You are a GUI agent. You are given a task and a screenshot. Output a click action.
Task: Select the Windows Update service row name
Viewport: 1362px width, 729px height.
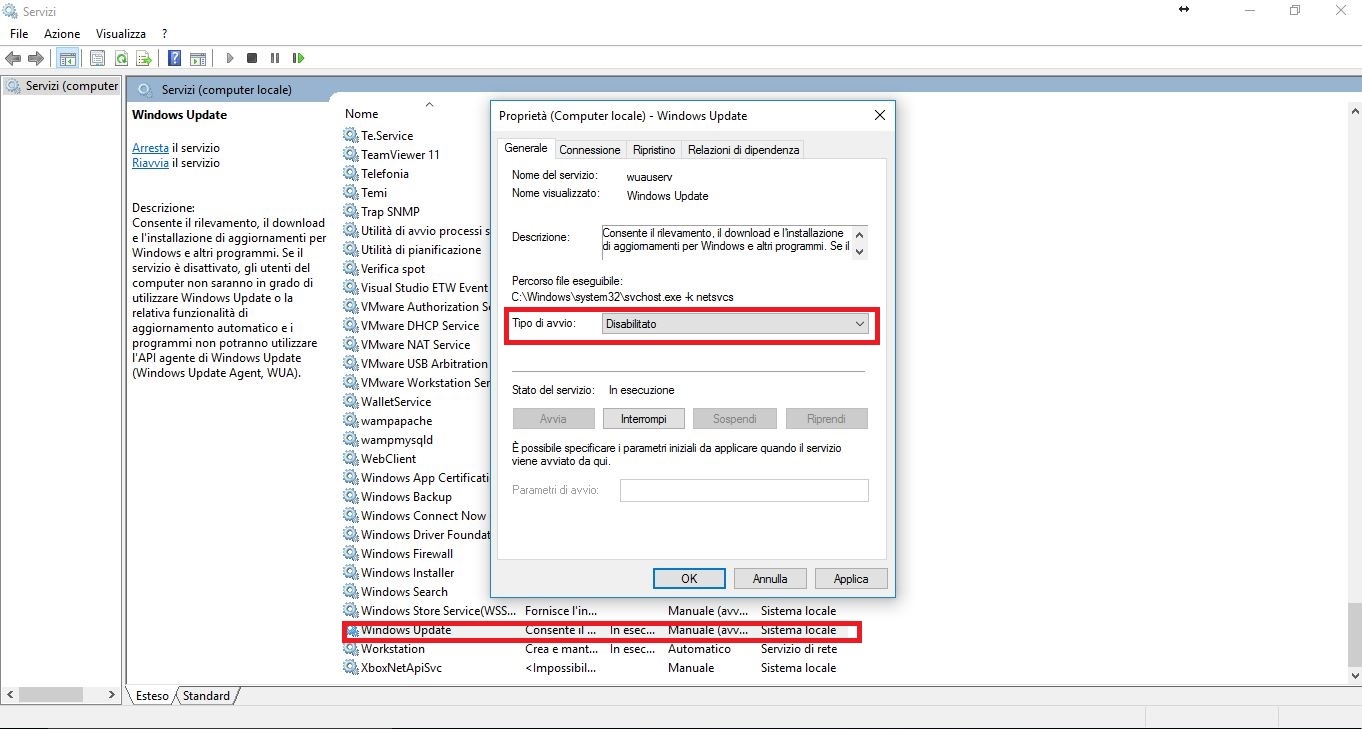pos(406,630)
